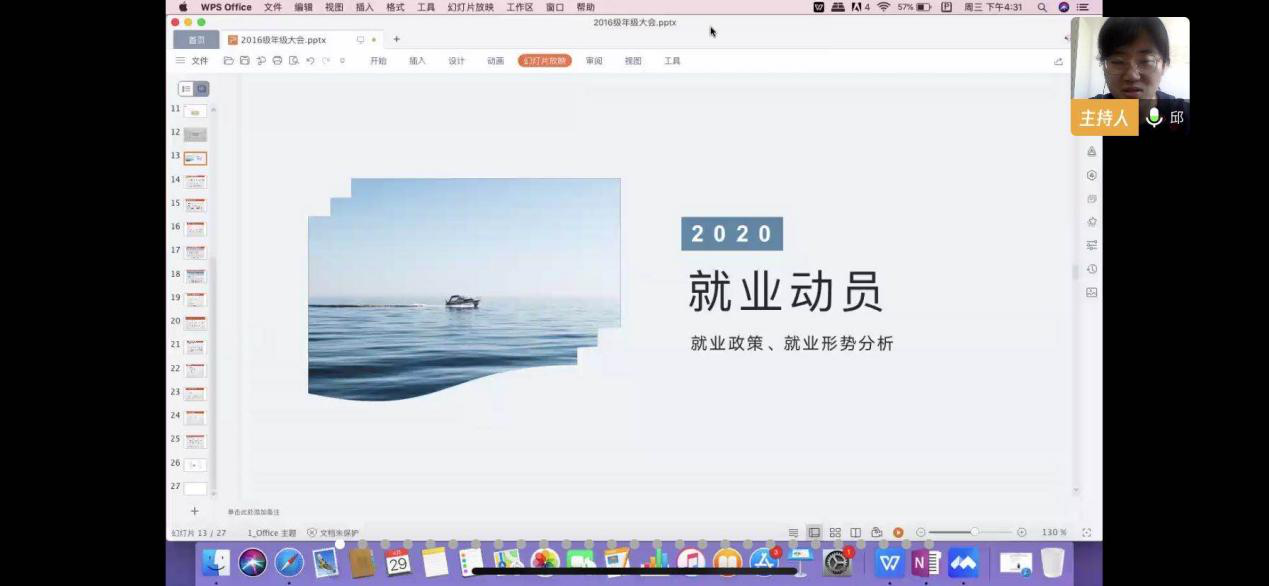Start slideshow with orange play icon
This screenshot has height=586, width=1269.
(898, 533)
